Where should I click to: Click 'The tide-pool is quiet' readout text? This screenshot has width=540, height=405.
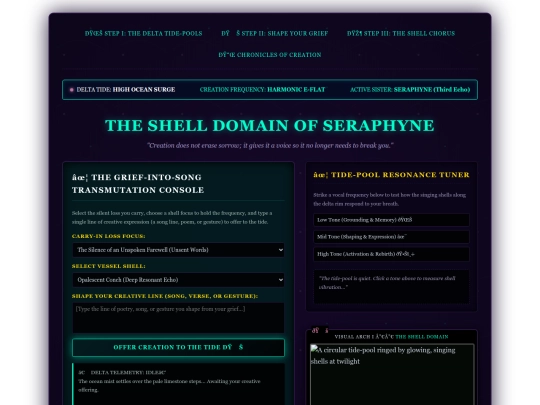point(387,282)
